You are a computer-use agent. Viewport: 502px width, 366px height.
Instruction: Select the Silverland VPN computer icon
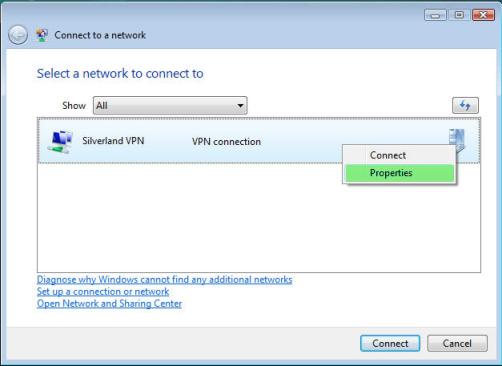tap(61, 141)
